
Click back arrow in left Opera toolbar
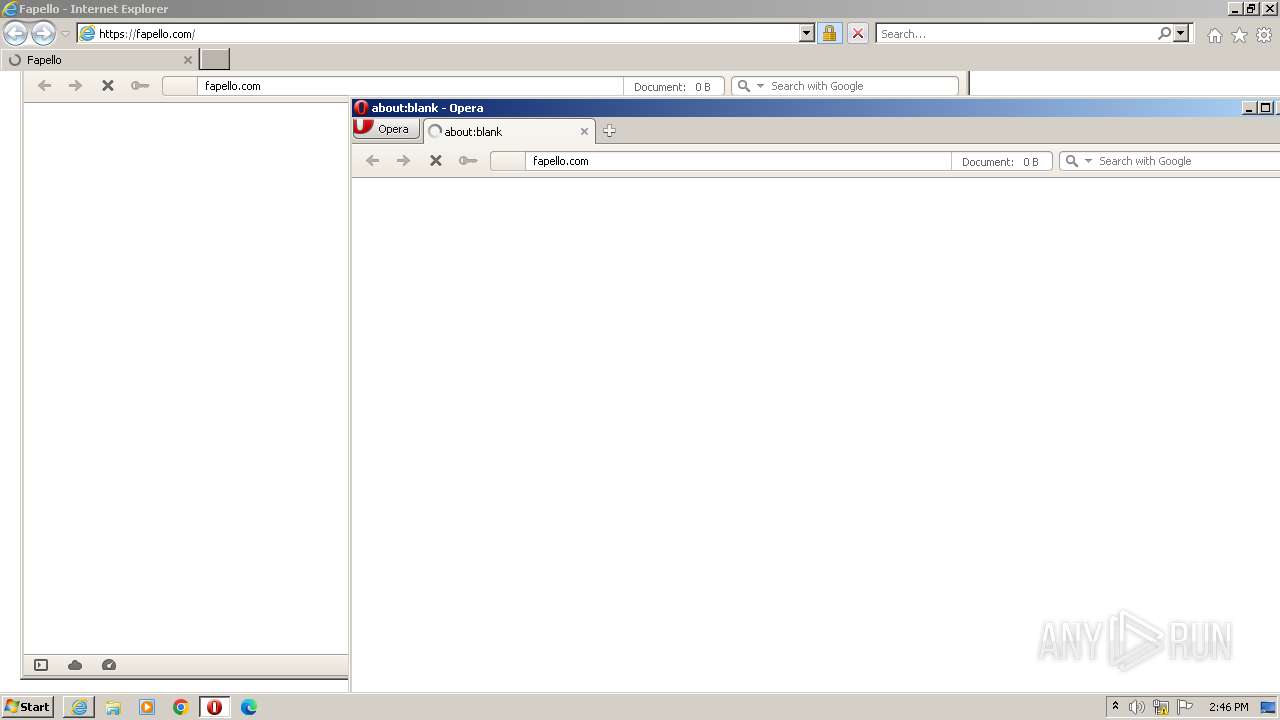click(44, 86)
